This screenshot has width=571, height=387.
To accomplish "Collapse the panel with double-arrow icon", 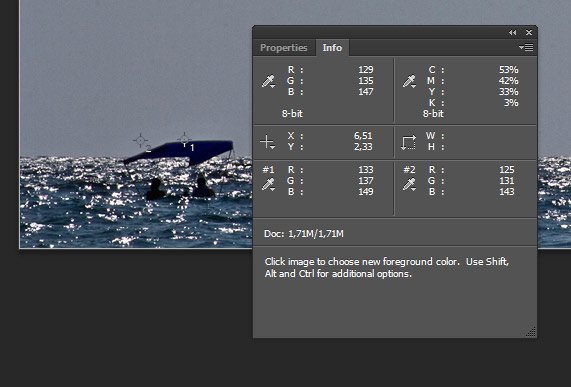I will click(513, 33).
